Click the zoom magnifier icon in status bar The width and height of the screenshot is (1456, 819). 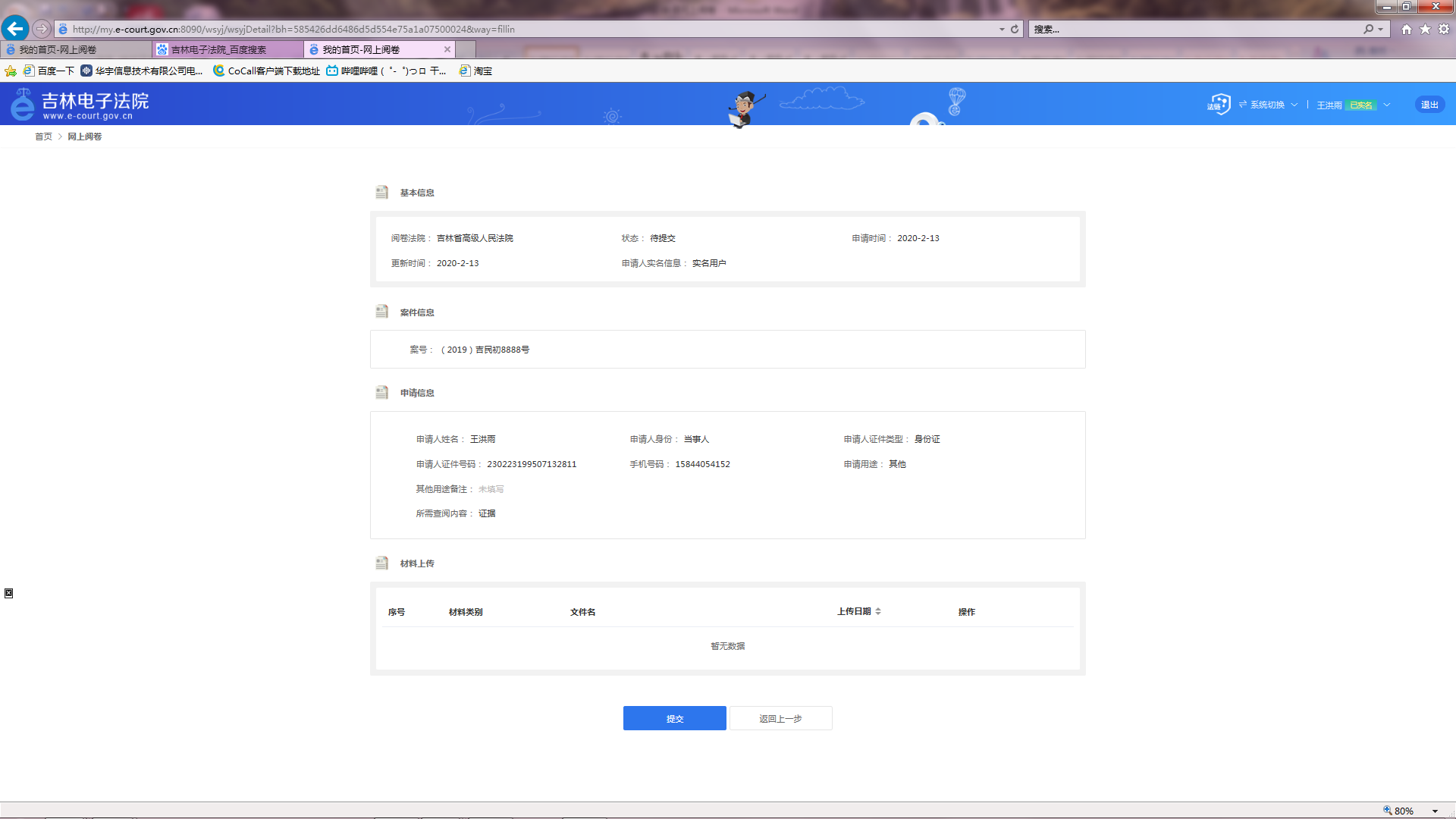point(1387,811)
